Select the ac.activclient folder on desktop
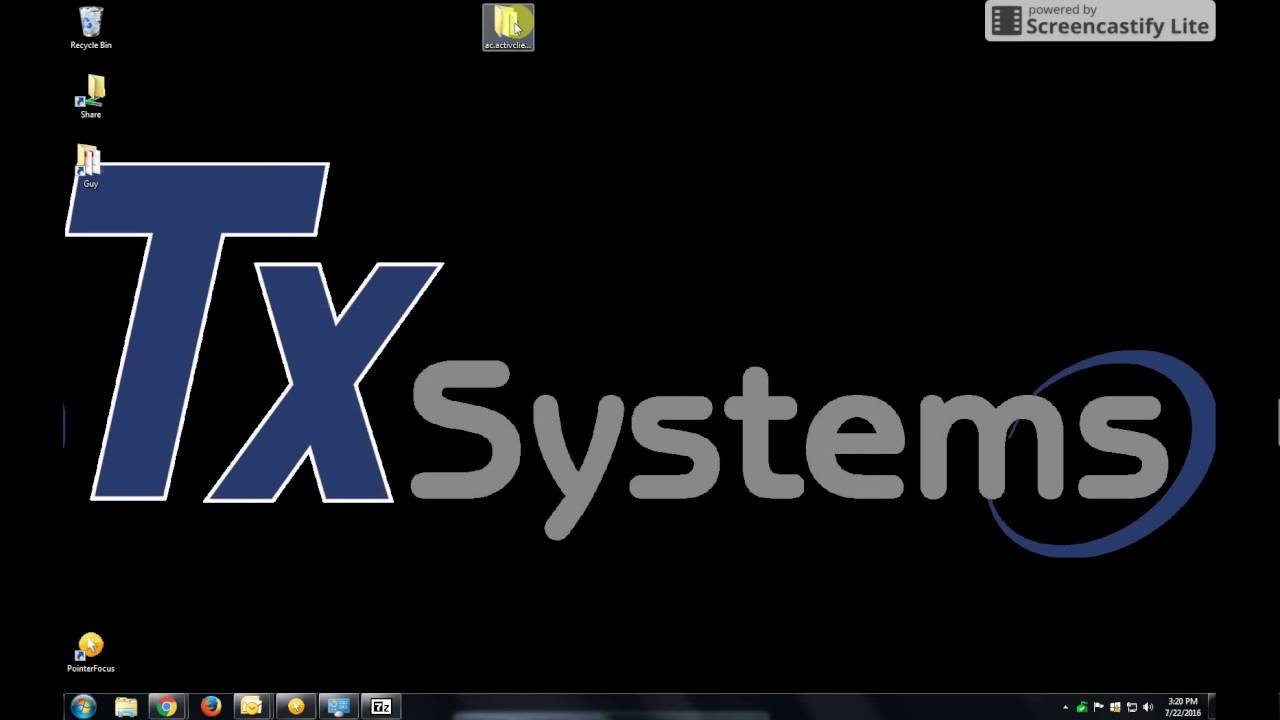The image size is (1280, 720). (508, 28)
